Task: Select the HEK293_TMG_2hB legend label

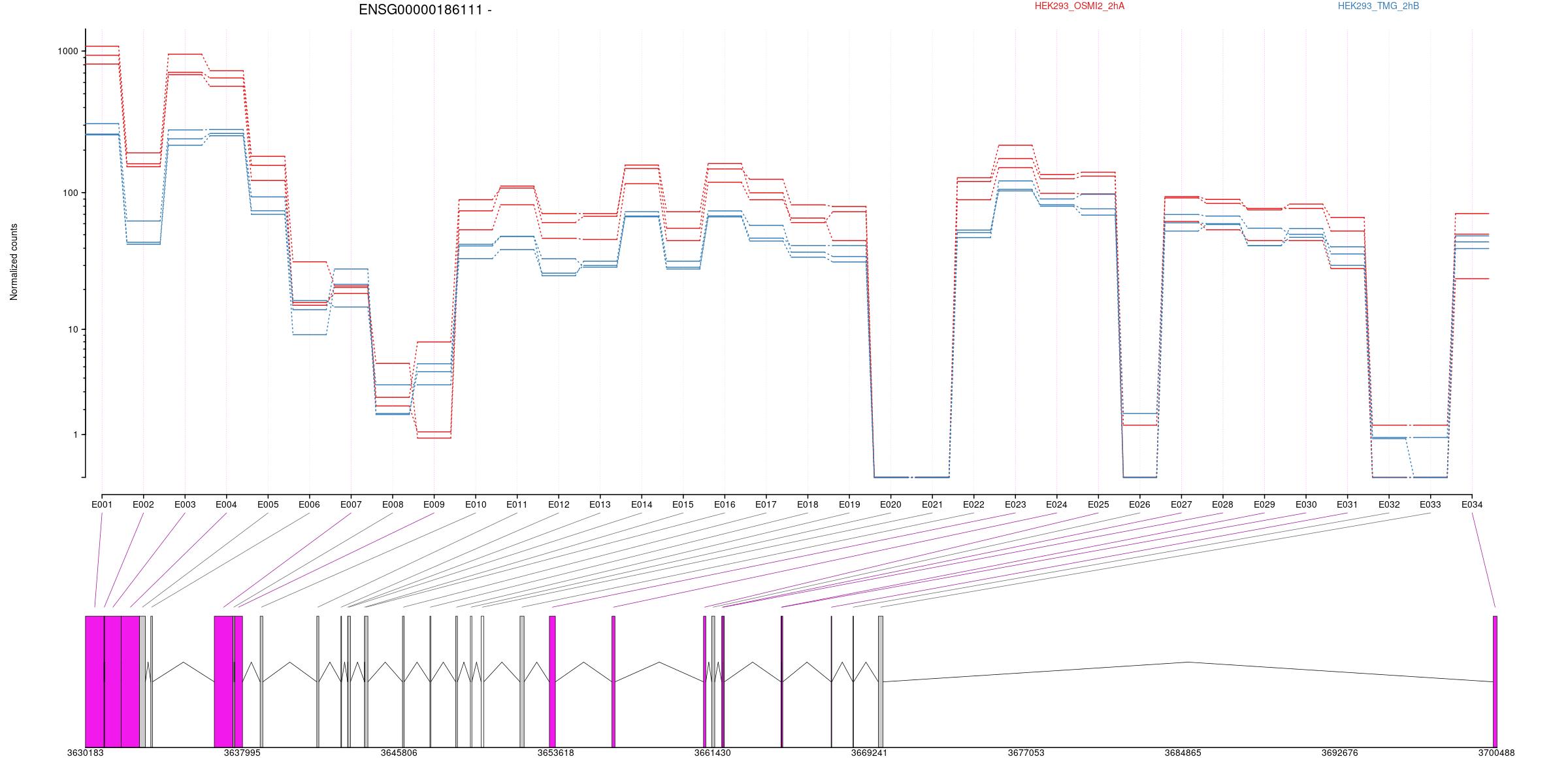Action: point(1379,6)
